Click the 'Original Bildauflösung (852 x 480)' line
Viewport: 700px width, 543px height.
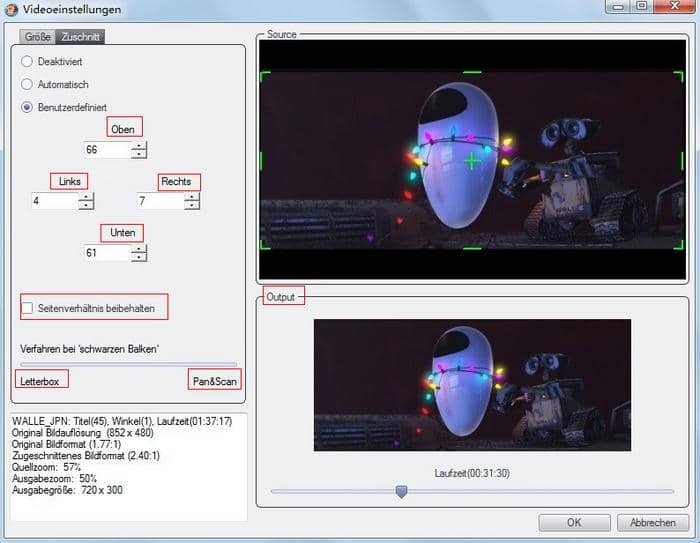coord(83,433)
